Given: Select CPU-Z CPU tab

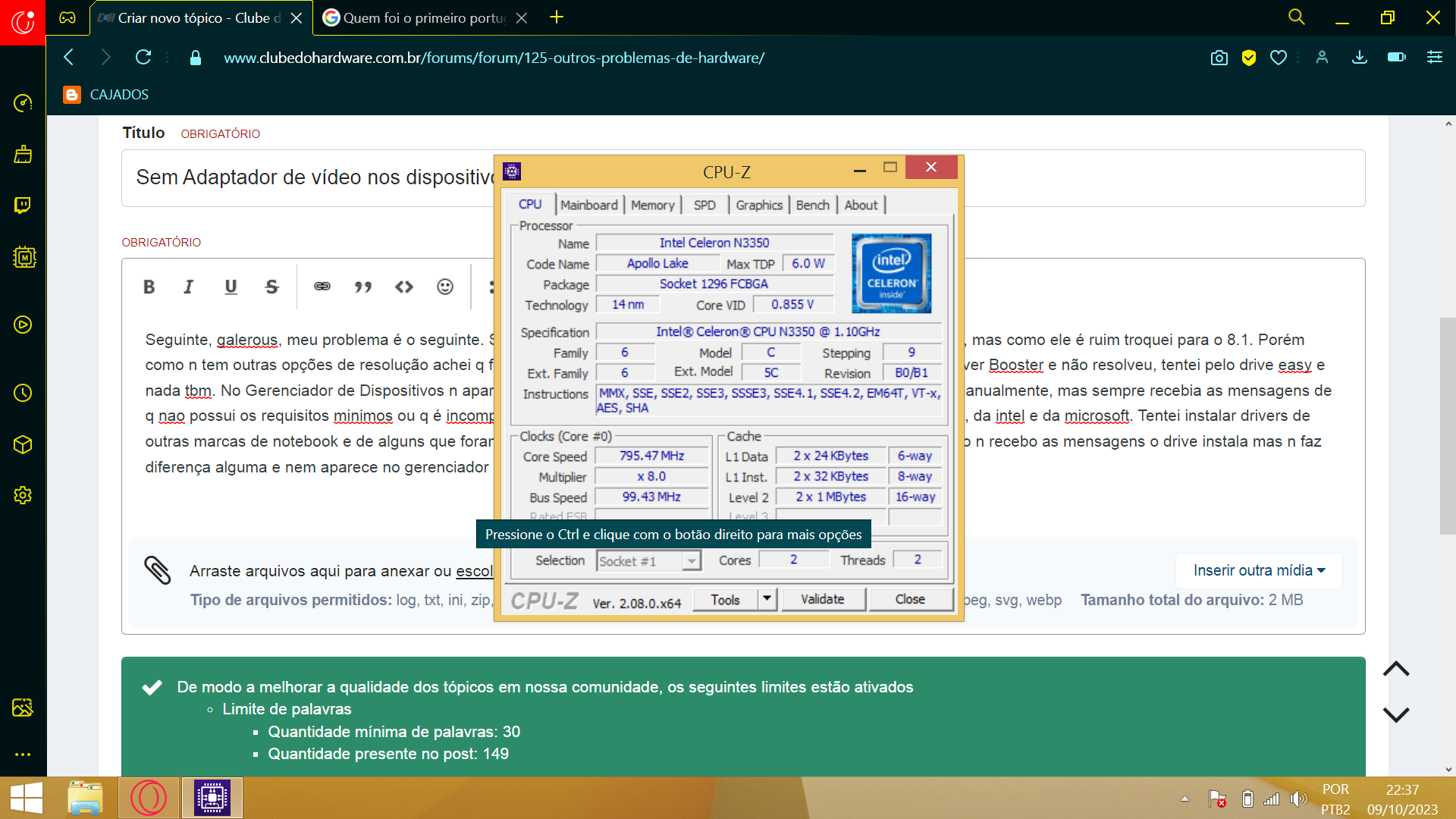Looking at the screenshot, I should pos(530,204).
